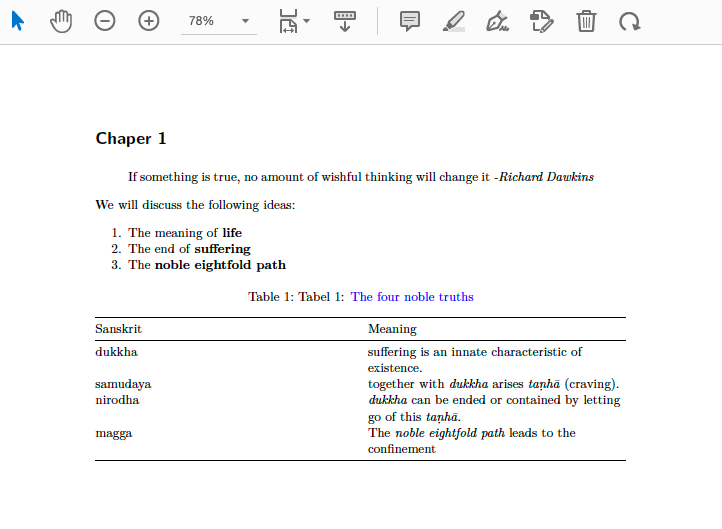Click the edit PDF page icon
The image size is (722, 529).
tap(541, 21)
